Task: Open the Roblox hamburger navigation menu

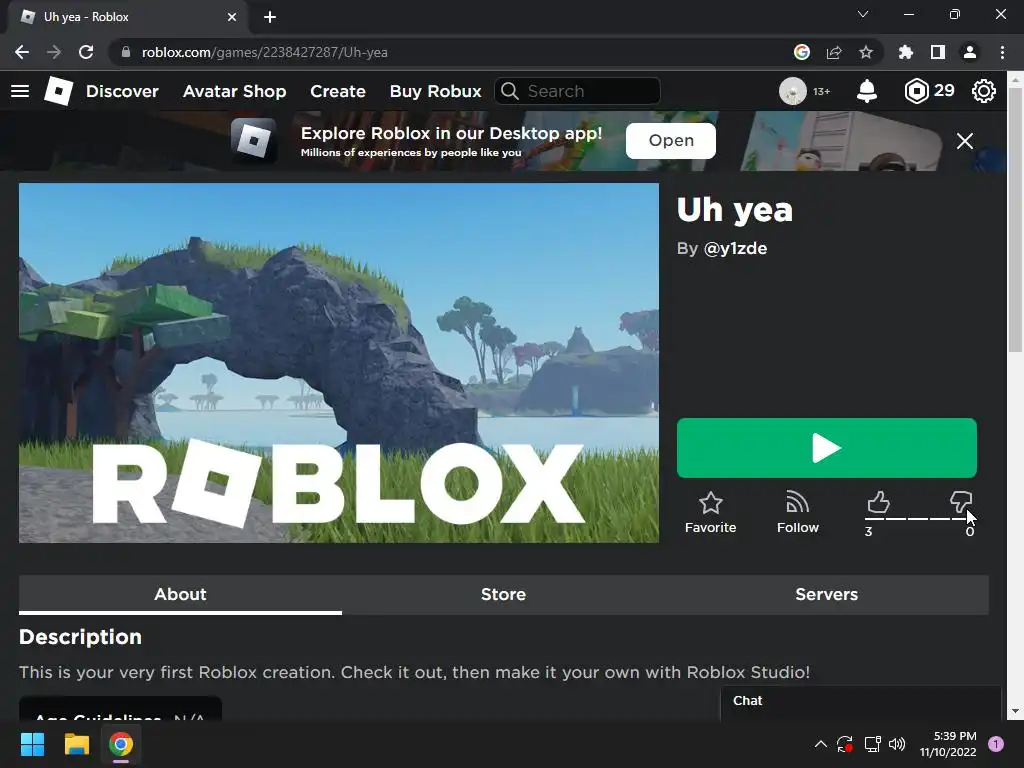Action: [20, 91]
